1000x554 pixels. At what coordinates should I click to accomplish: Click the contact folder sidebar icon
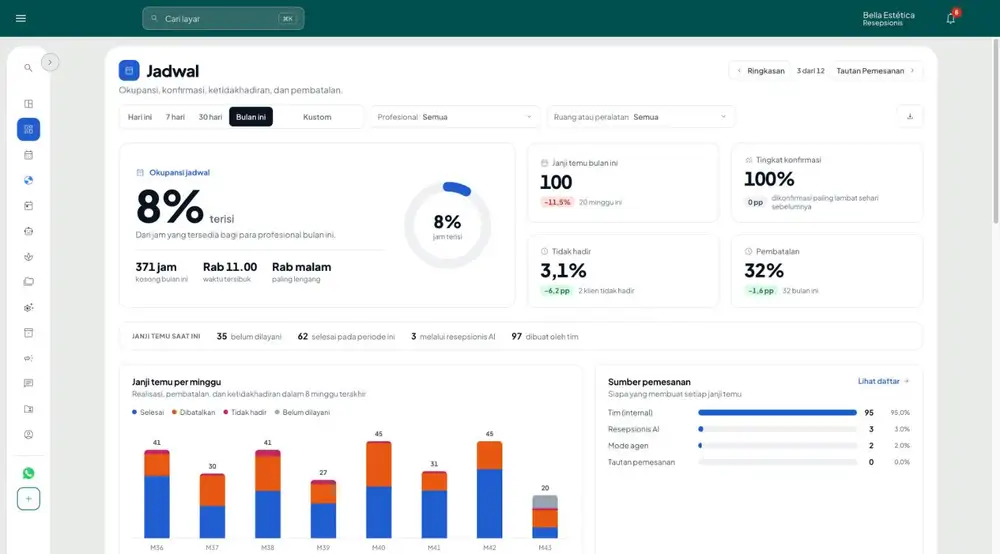tap(28, 409)
